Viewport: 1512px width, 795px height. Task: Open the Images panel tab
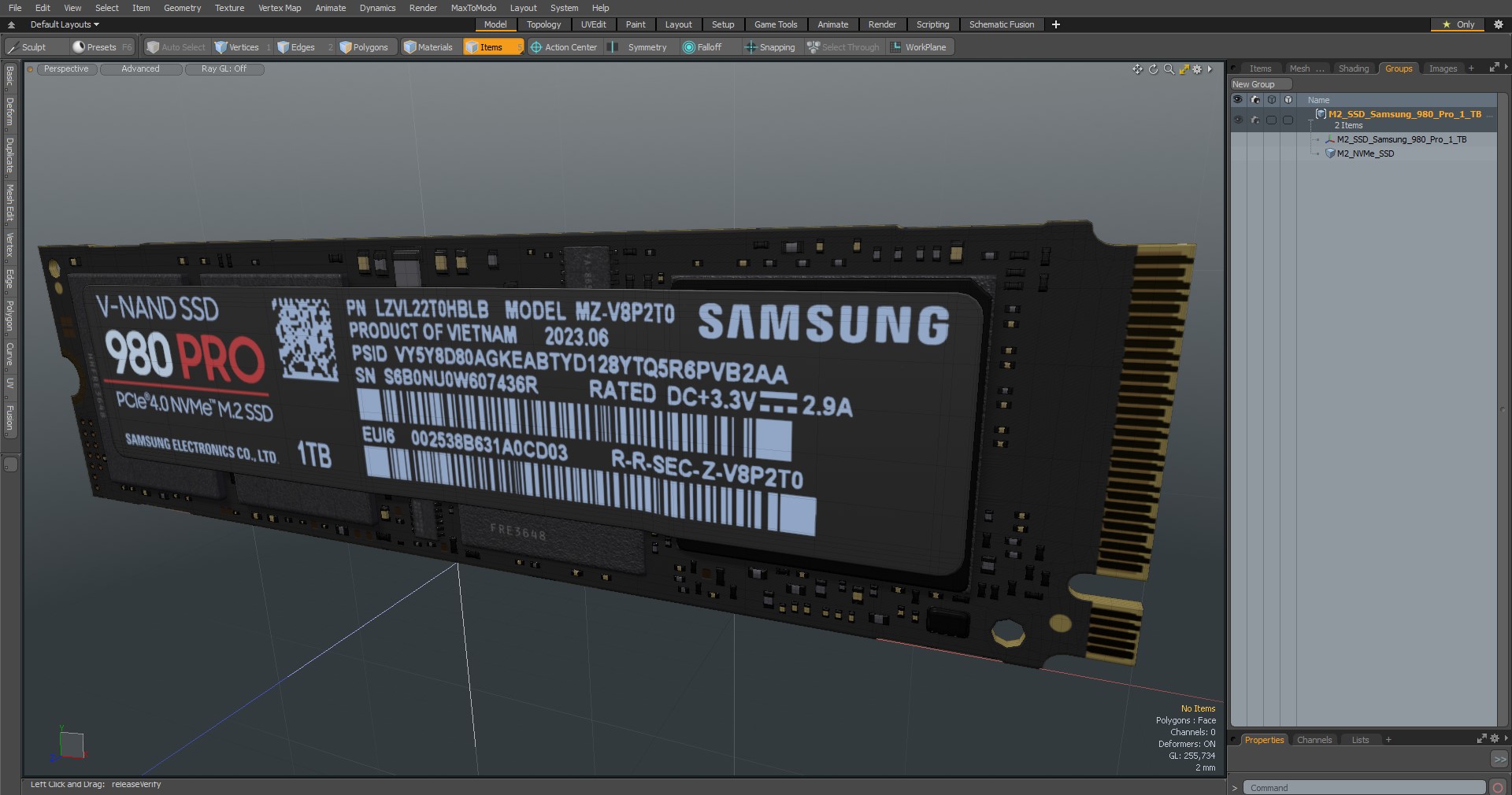[1443, 68]
